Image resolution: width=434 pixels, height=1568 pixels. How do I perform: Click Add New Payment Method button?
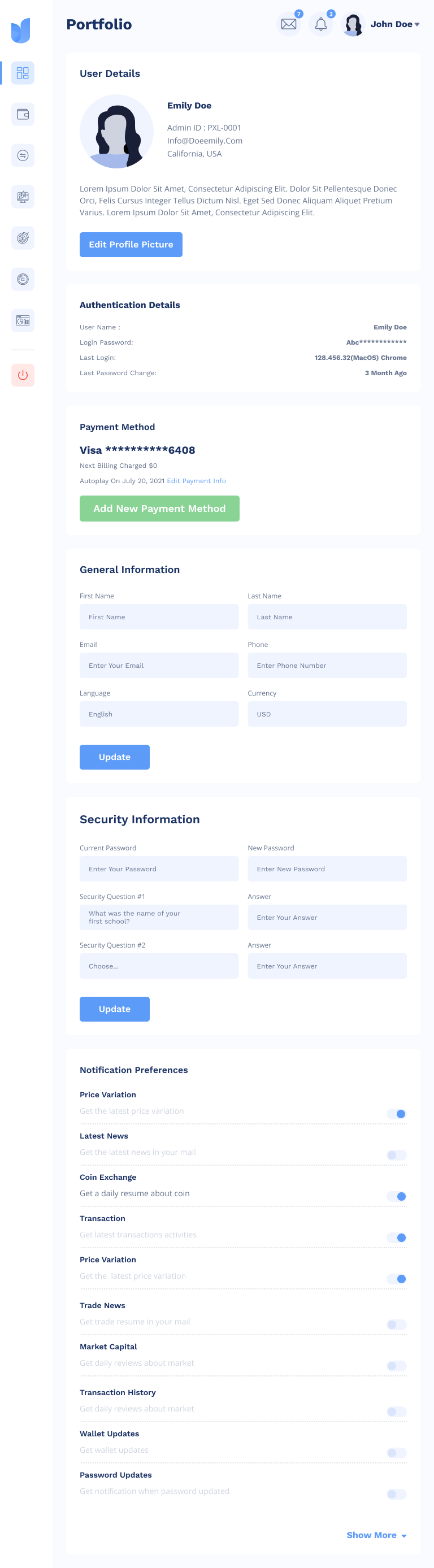coord(159,509)
